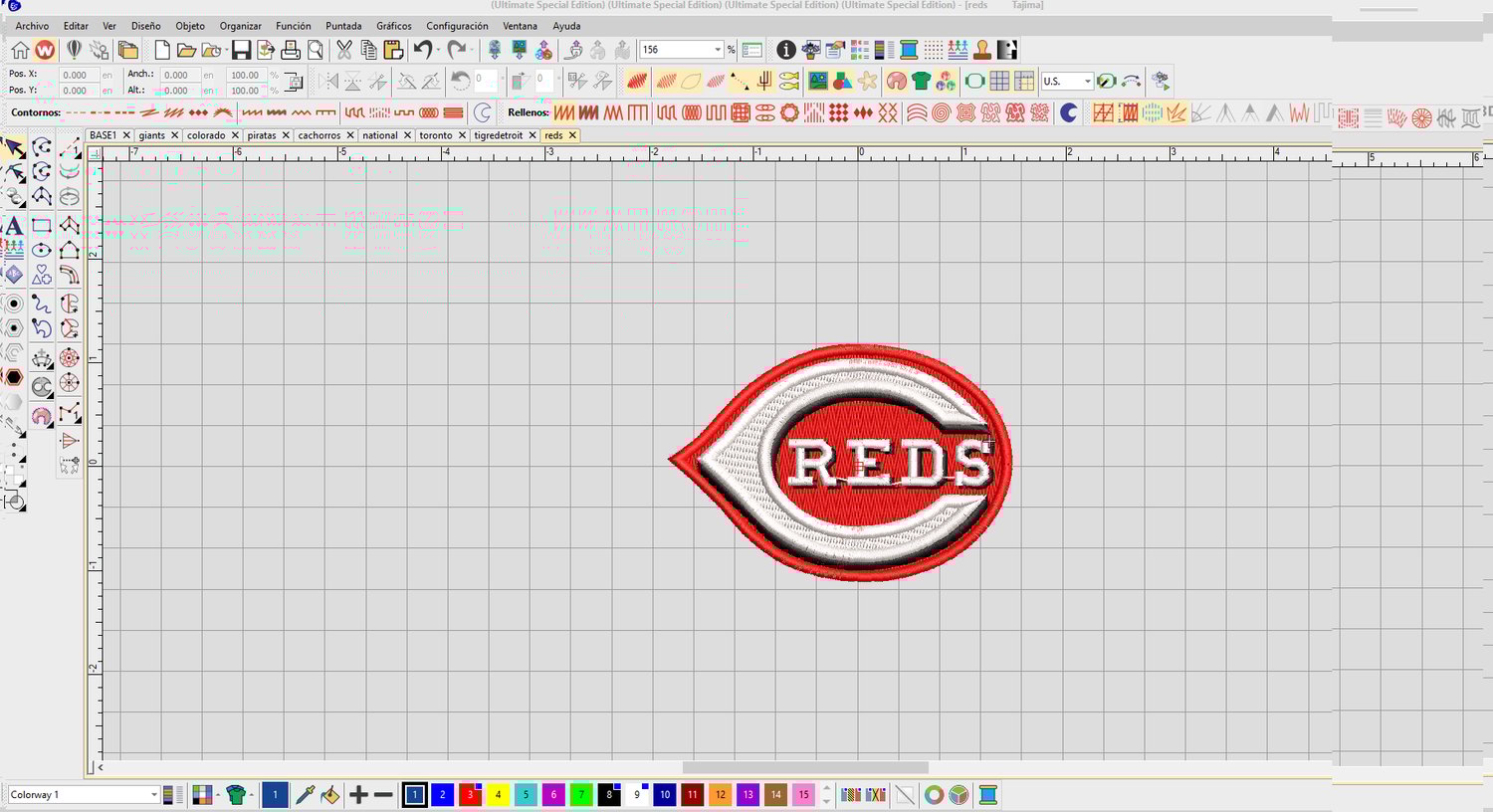Open the Archivo menu
Screen dimensions: 1493x812
[32, 26]
